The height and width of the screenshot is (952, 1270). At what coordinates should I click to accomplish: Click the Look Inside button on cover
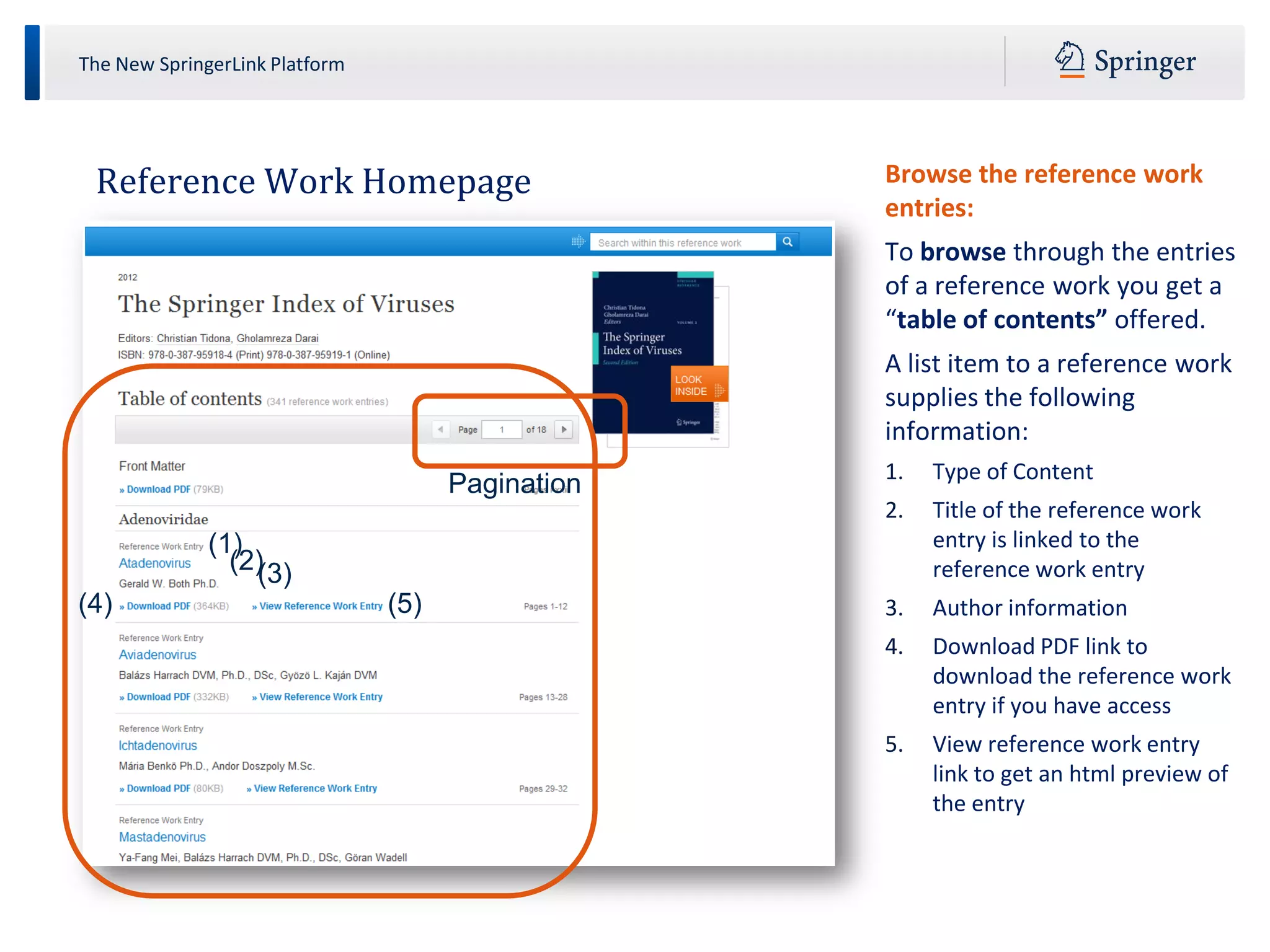[698, 385]
